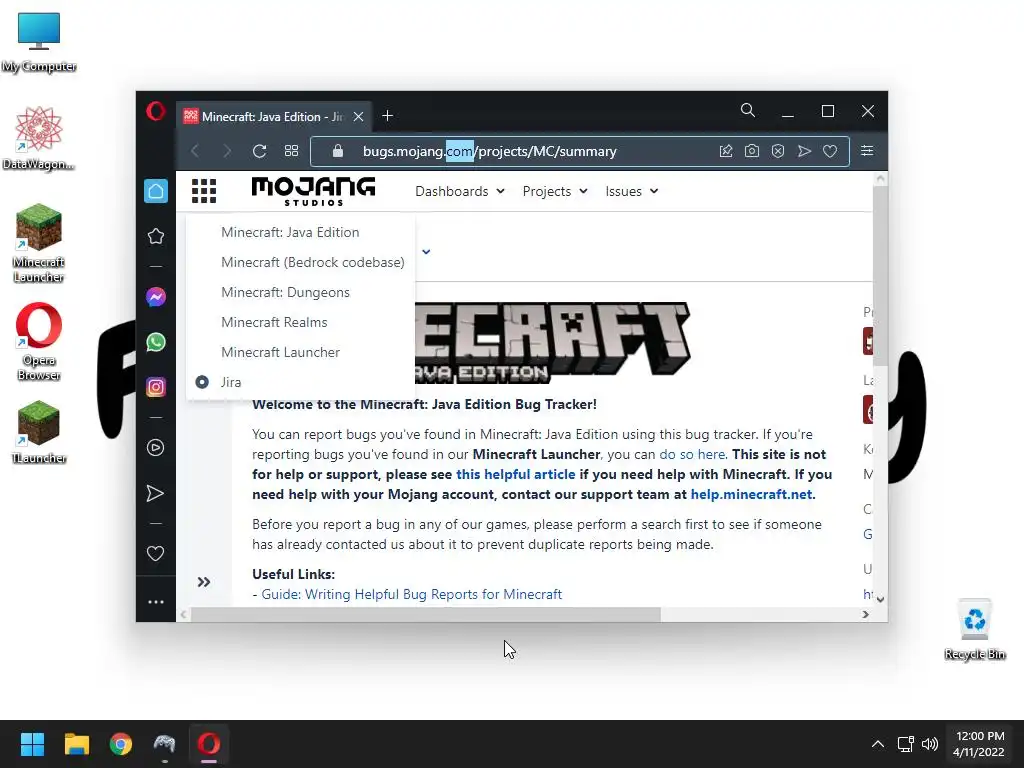Select Minecraft Launcher desktop shortcut
Screen dimensions: 1024x768
pyautogui.click(x=39, y=243)
